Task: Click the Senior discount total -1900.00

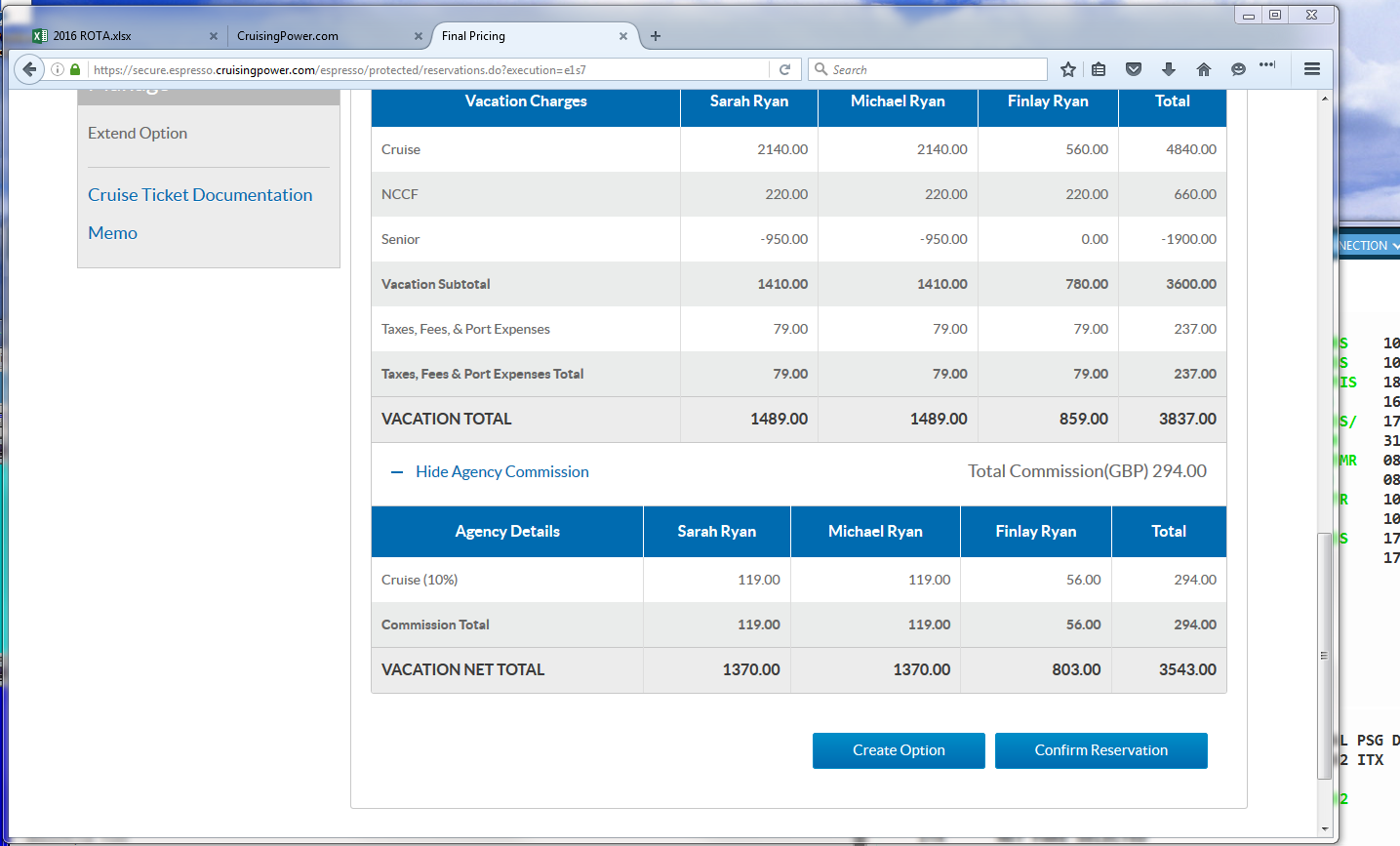Action: tap(1189, 240)
